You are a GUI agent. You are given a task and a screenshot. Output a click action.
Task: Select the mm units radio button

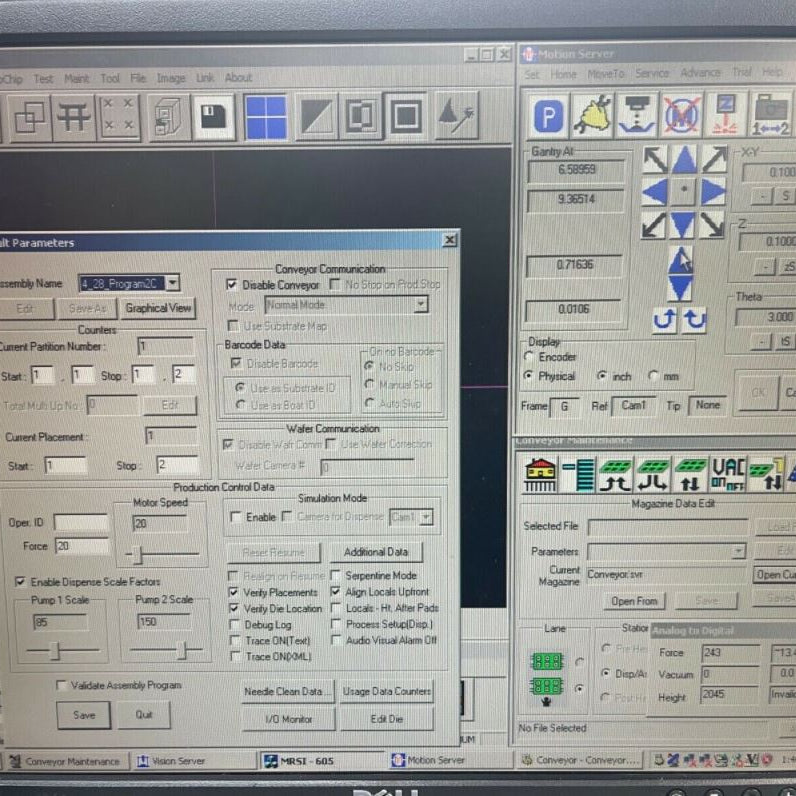pyautogui.click(x=654, y=376)
